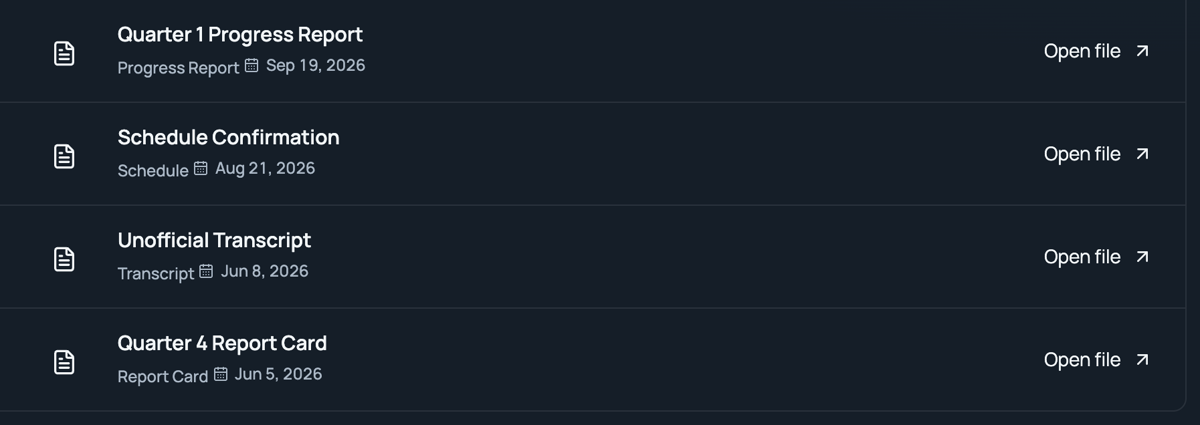Image resolution: width=1200 pixels, height=425 pixels.
Task: Open file for Quarter 1 Progress Report
Action: (x=1097, y=51)
